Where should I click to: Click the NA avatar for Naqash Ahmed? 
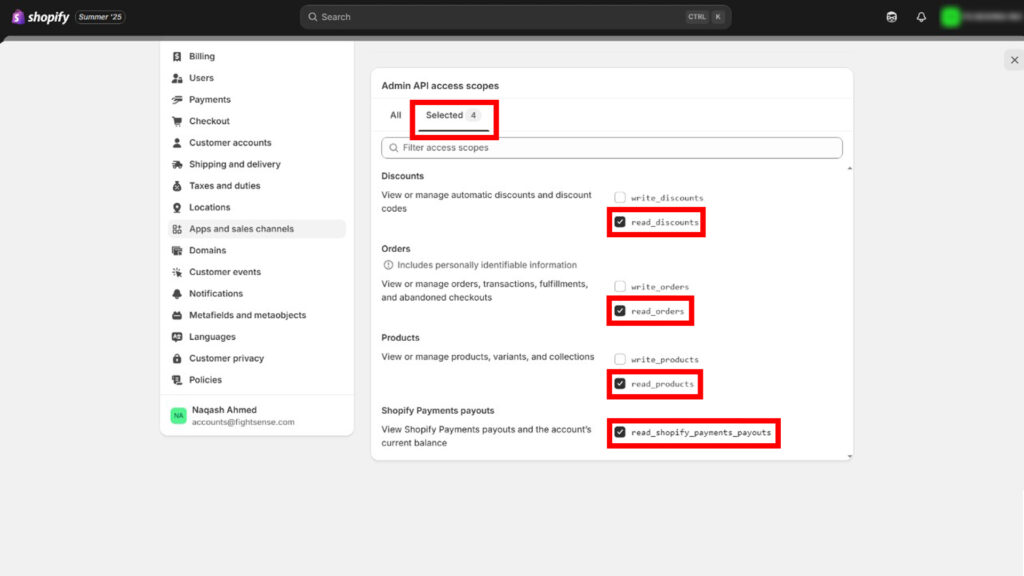(178, 415)
